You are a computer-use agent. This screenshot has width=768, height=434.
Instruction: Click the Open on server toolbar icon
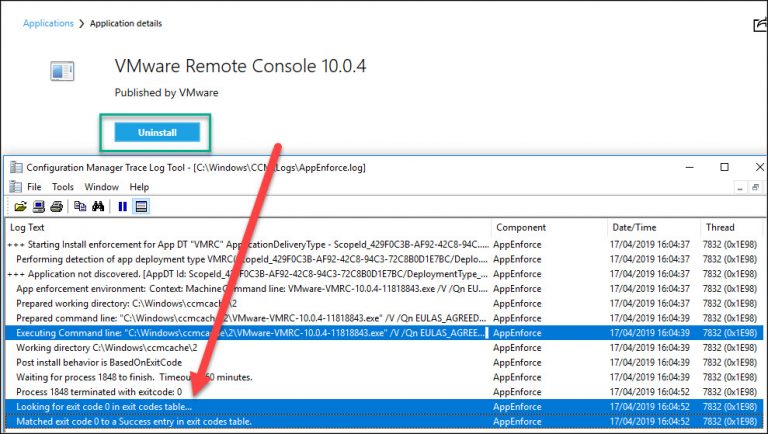(x=39, y=207)
